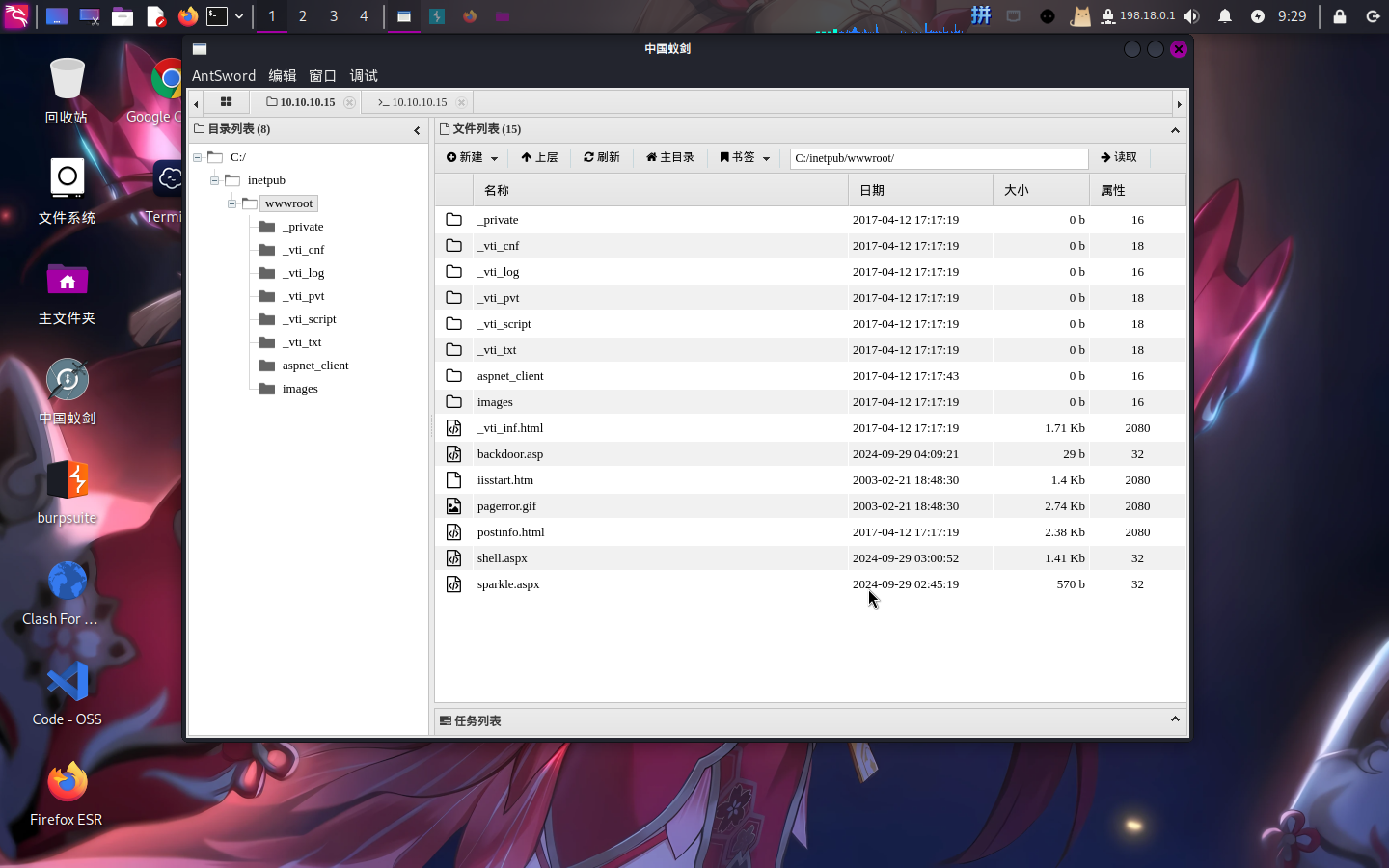Open notifications bell in panel
The image size is (1389, 868).
click(1225, 16)
